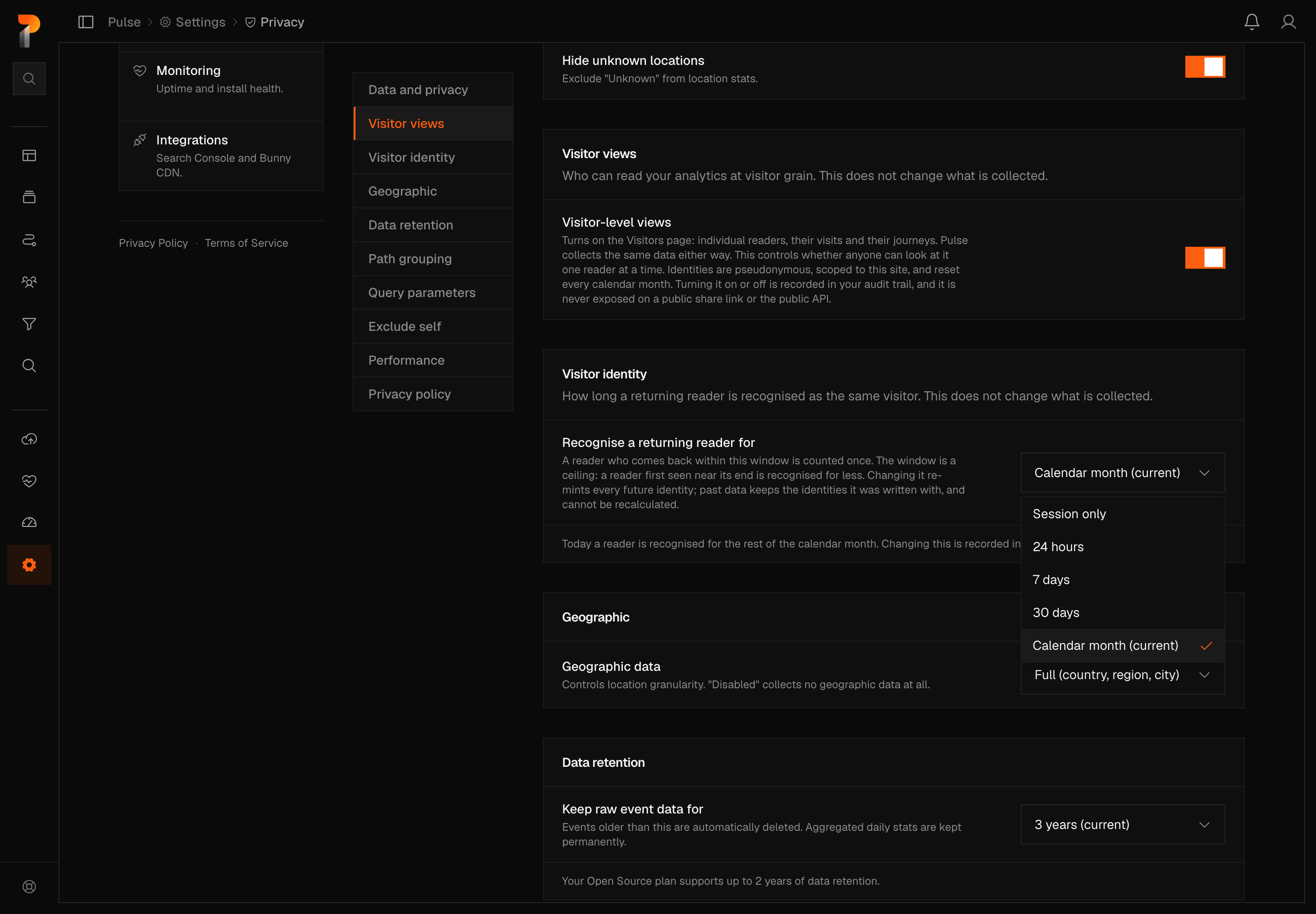
Task: Toggle Hide unknown locations switch
Action: 1205,67
